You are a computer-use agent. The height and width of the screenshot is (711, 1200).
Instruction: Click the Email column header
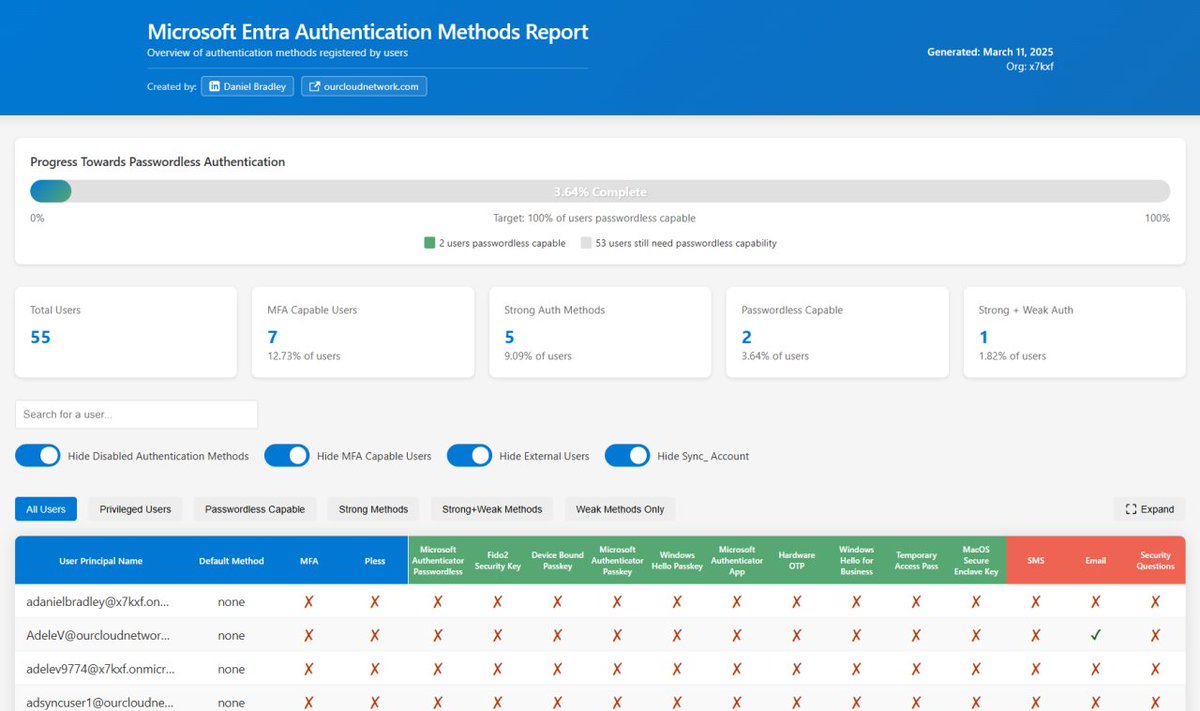[1096, 561]
